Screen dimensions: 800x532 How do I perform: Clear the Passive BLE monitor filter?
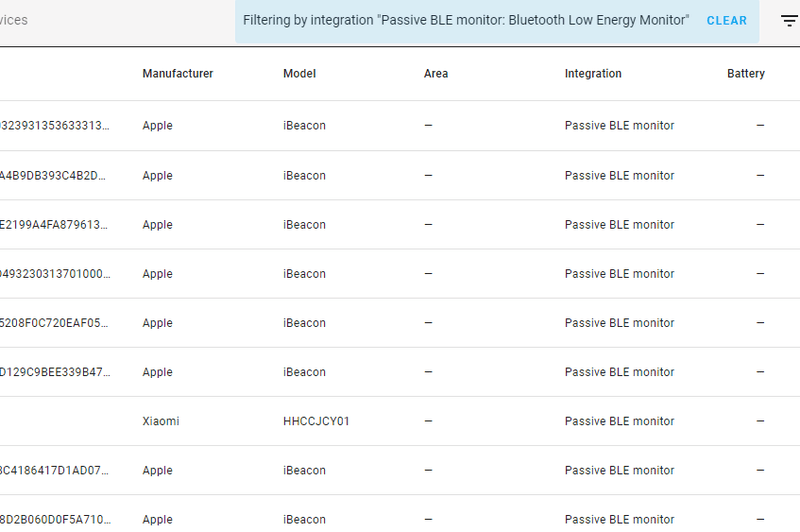point(726,21)
